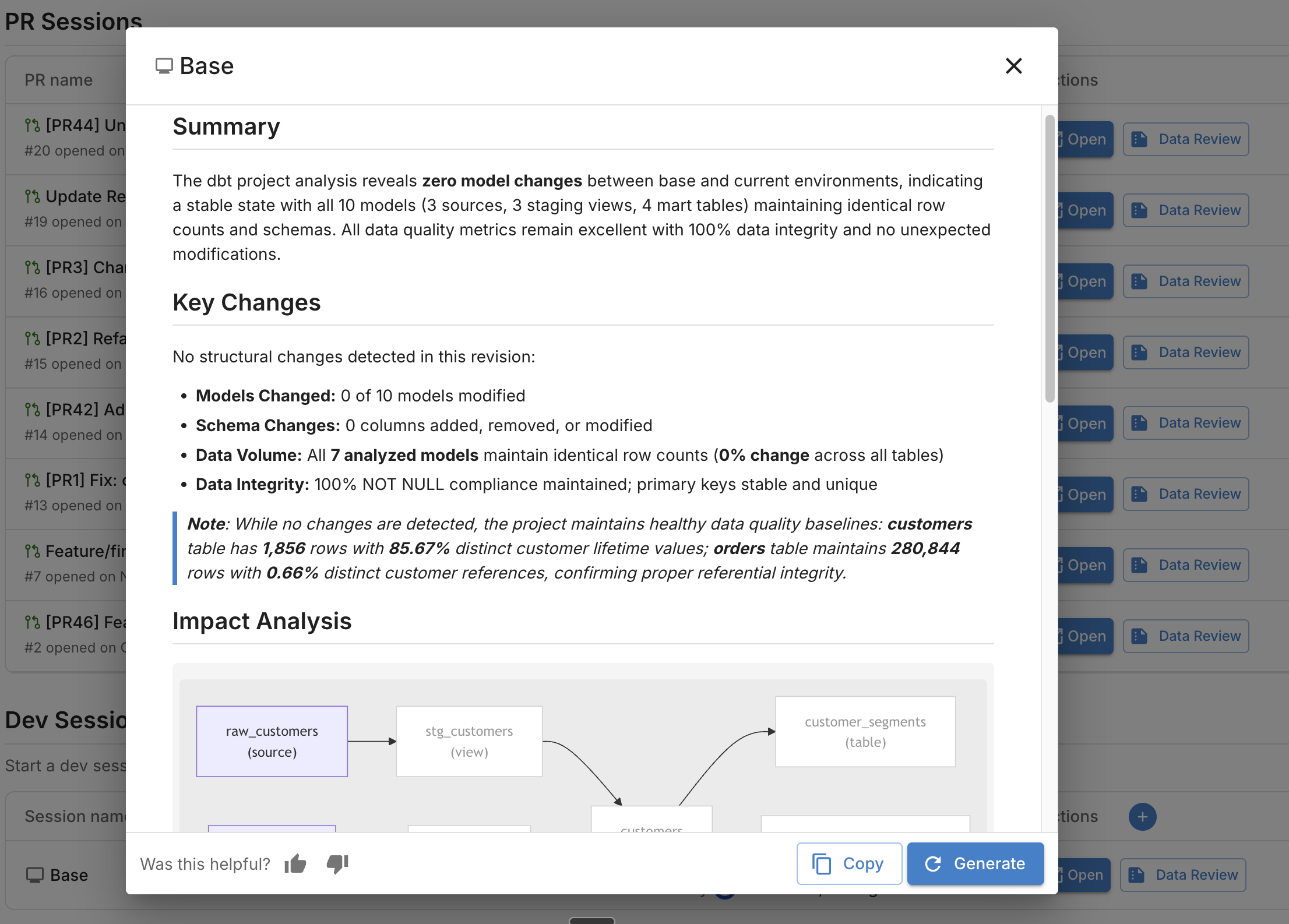Click the monitor icon beside Base title
This screenshot has height=924, width=1289.
click(164, 66)
